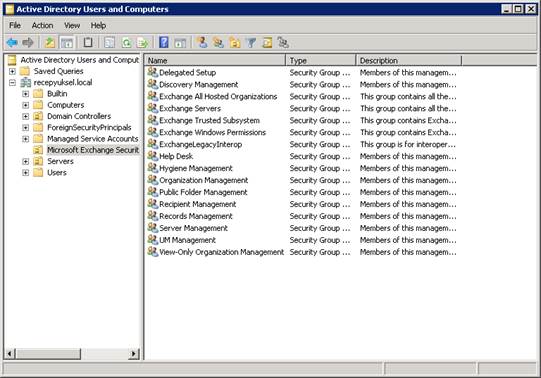Screen dimensions: 541x378
Task: Click the Export List toolbar icon
Action: click(143, 43)
